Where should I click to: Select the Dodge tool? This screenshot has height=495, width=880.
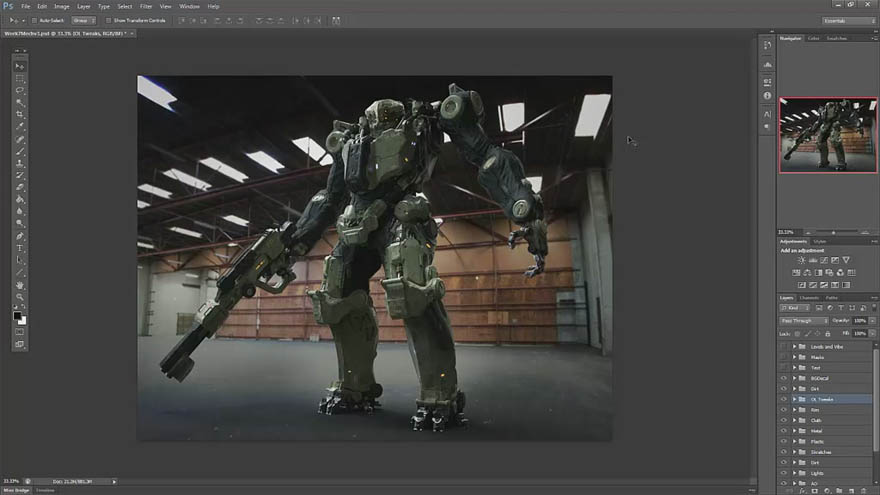click(x=20, y=224)
